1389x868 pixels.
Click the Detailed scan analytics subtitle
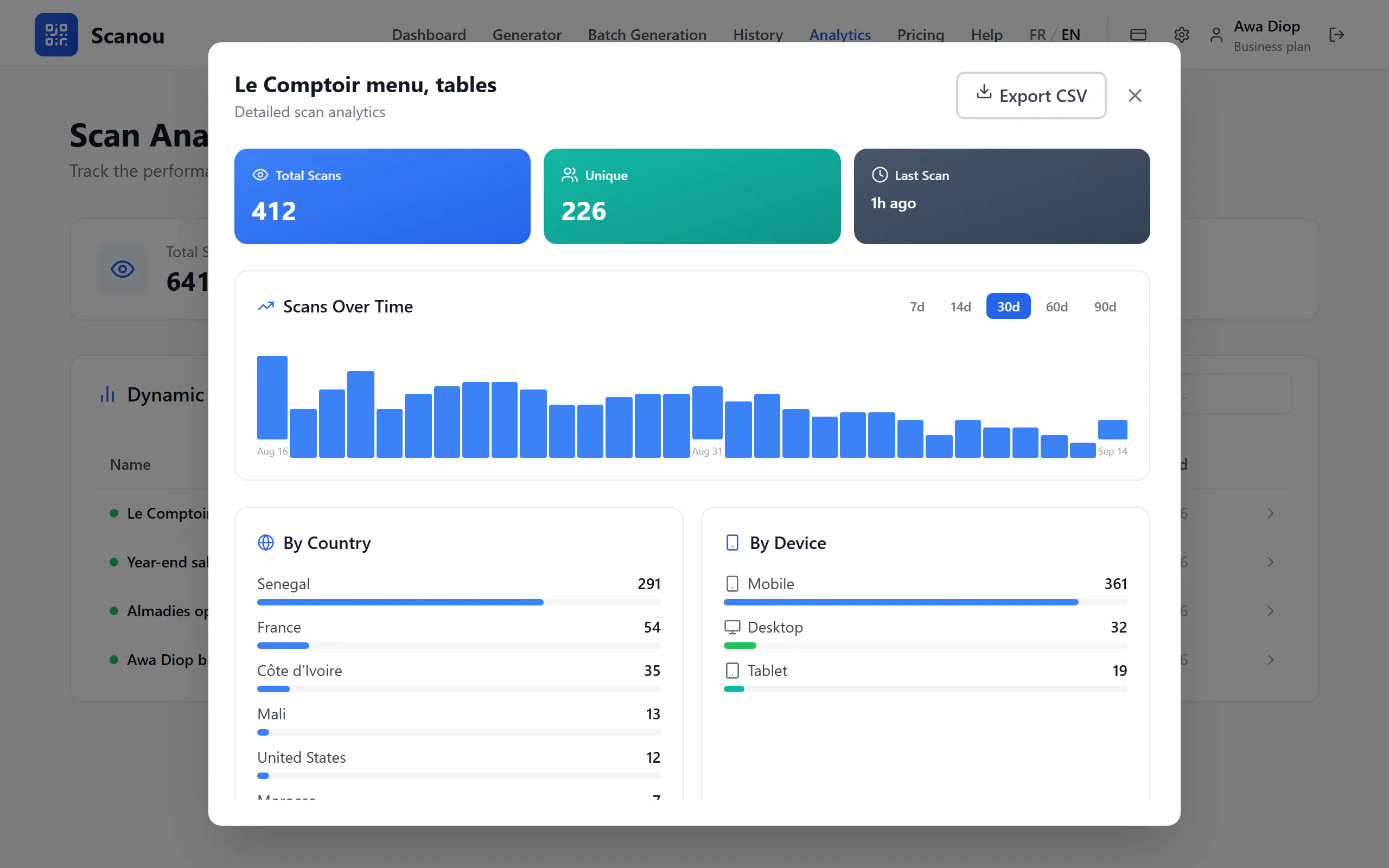click(x=309, y=112)
